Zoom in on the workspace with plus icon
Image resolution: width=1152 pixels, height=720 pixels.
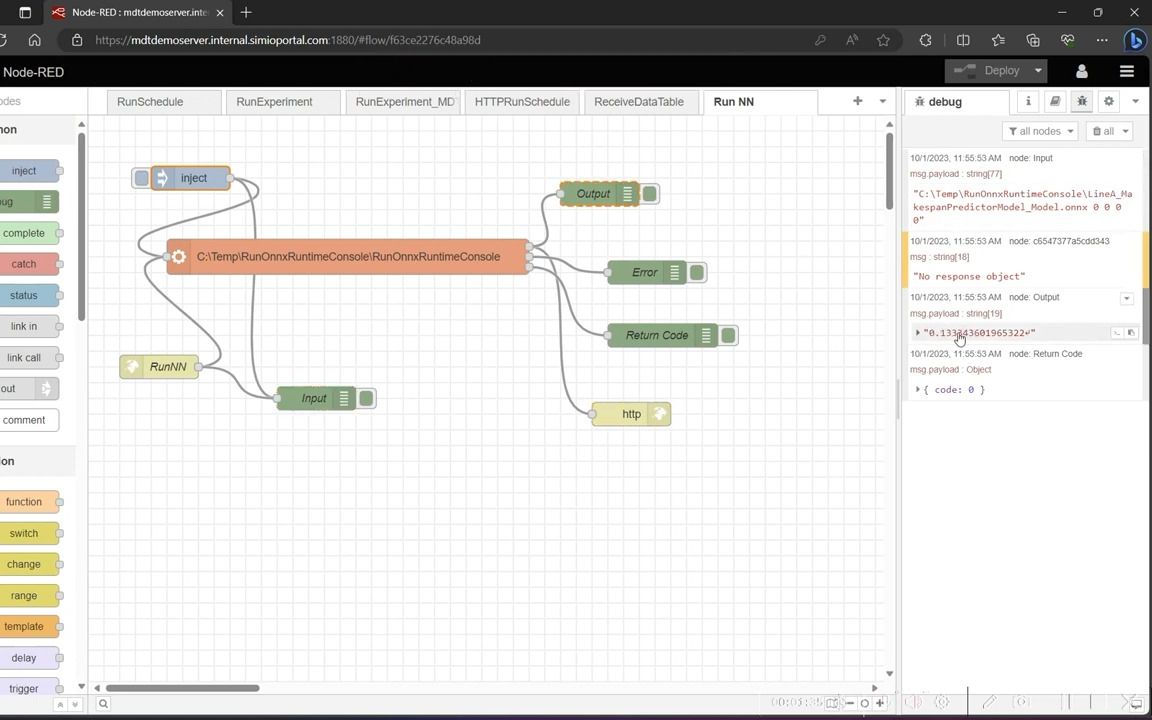point(879,703)
